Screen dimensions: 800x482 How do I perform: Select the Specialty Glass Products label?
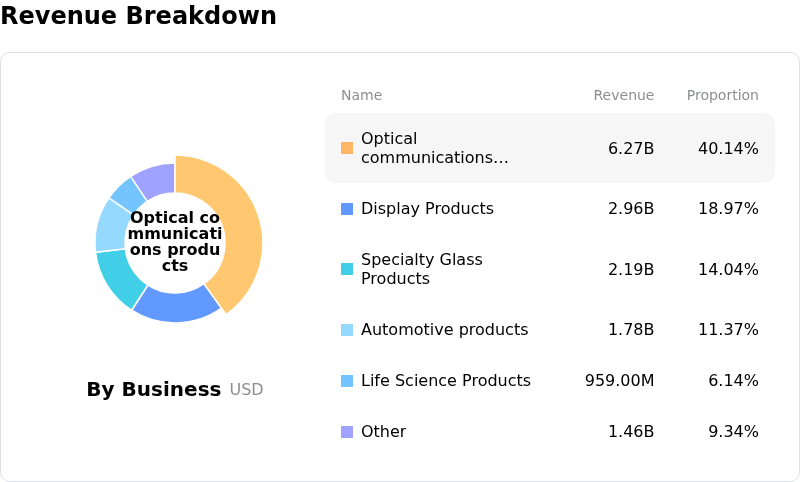point(421,269)
